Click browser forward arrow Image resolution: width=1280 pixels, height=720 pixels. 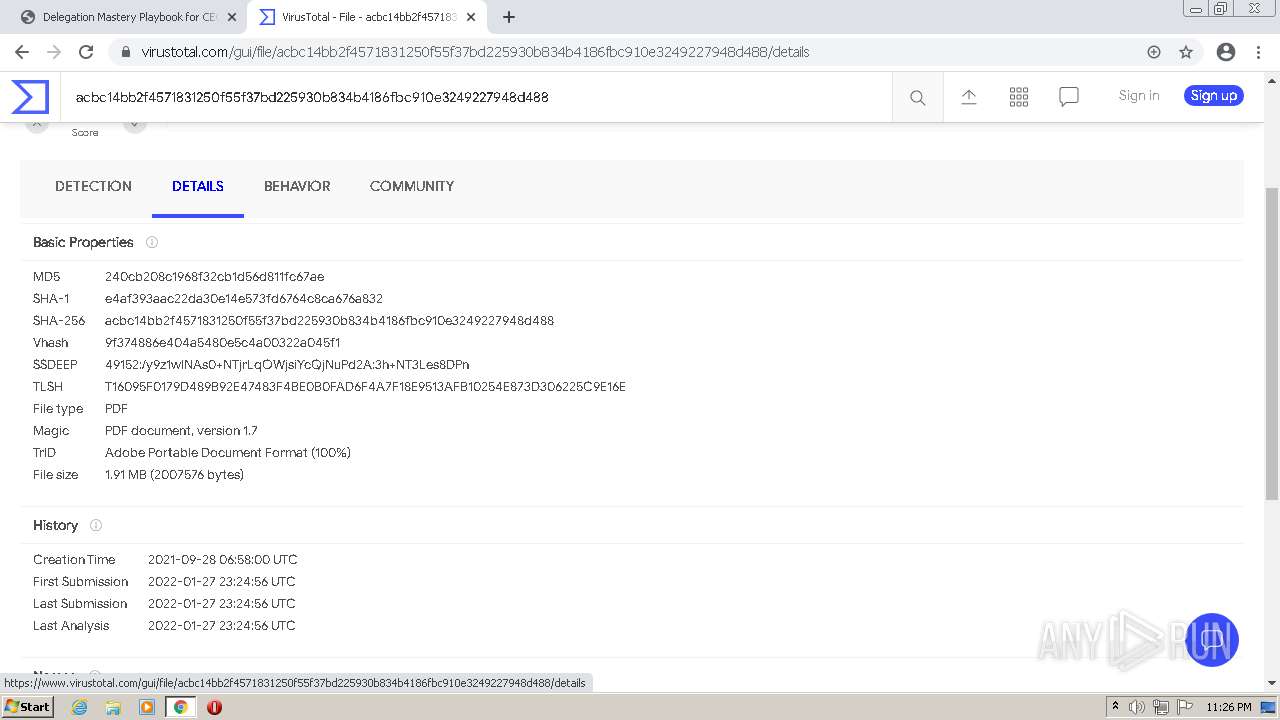tap(54, 52)
